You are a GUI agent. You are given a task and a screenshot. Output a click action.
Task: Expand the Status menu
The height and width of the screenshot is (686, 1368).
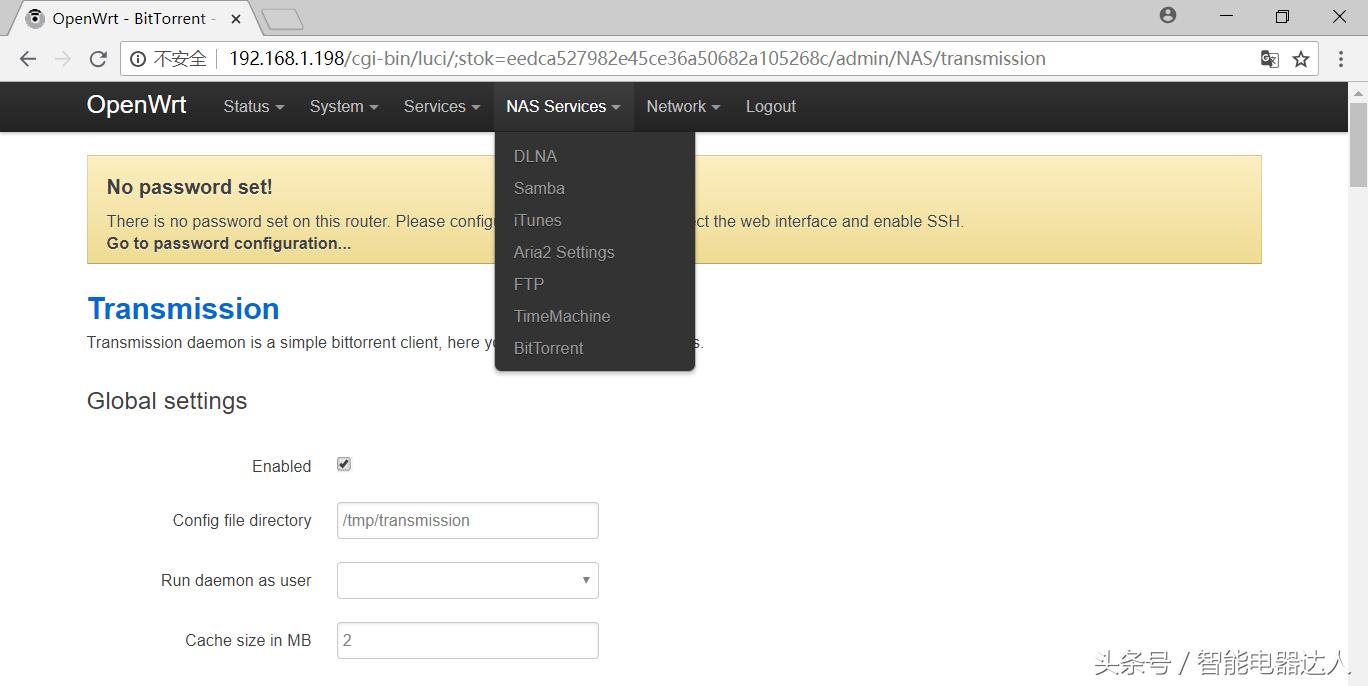[x=253, y=106]
